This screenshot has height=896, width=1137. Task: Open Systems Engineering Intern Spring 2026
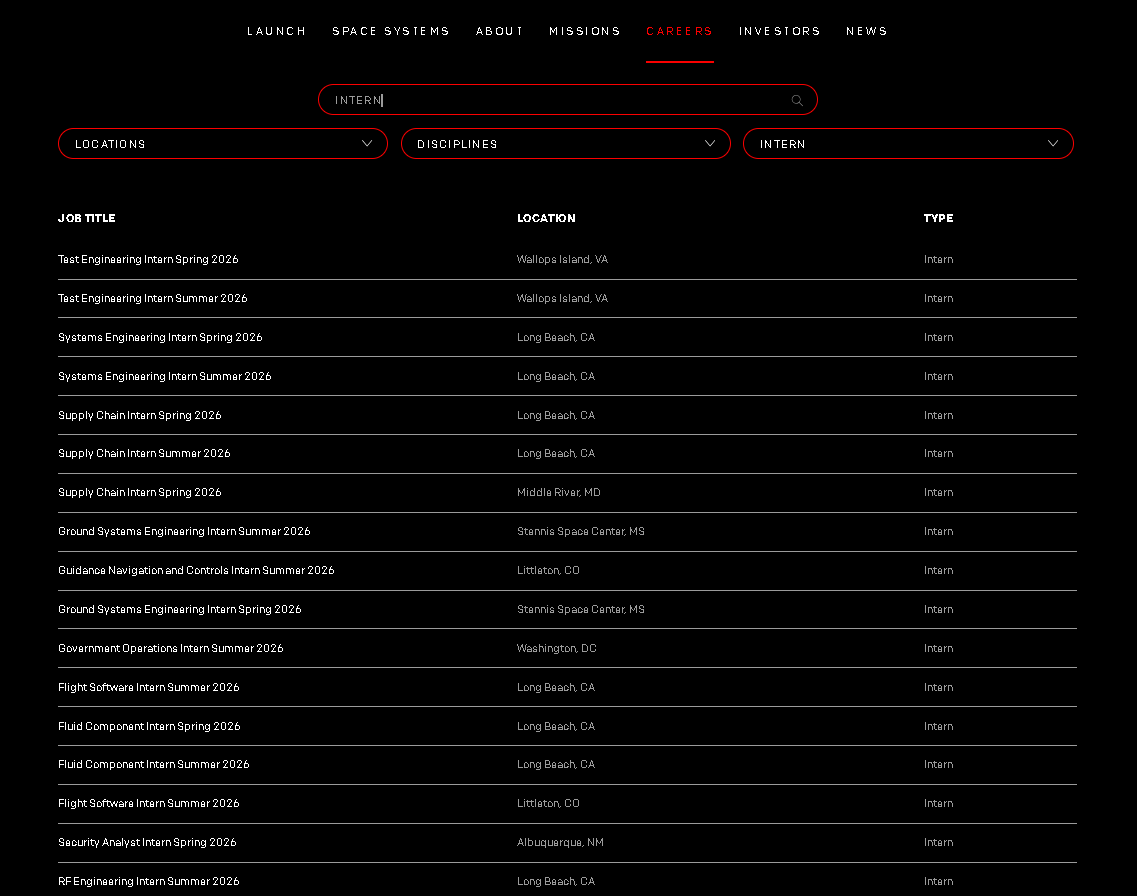[x=160, y=338]
